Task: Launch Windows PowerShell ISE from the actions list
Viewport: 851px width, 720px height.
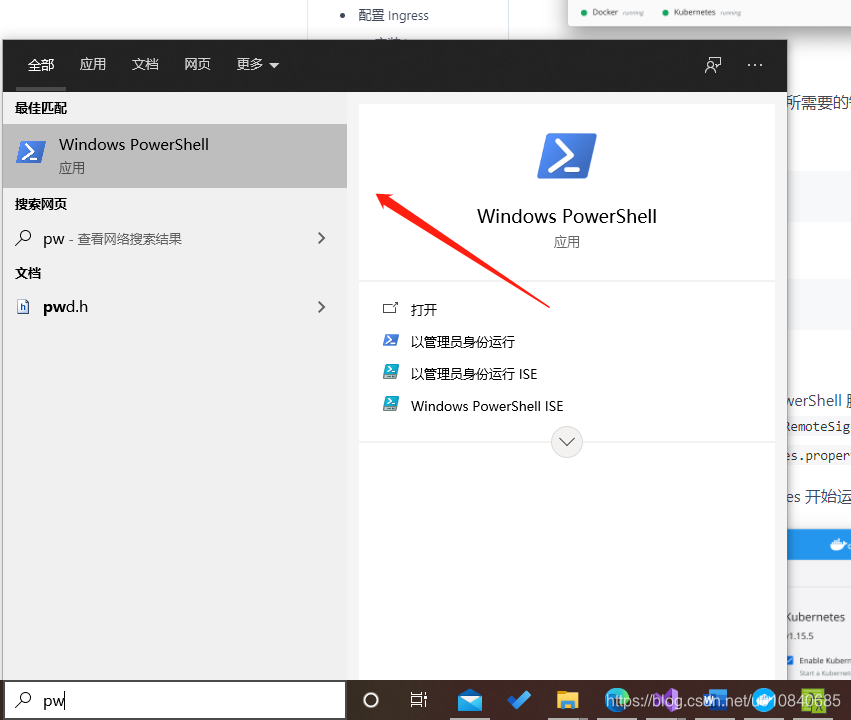Action: (x=487, y=406)
